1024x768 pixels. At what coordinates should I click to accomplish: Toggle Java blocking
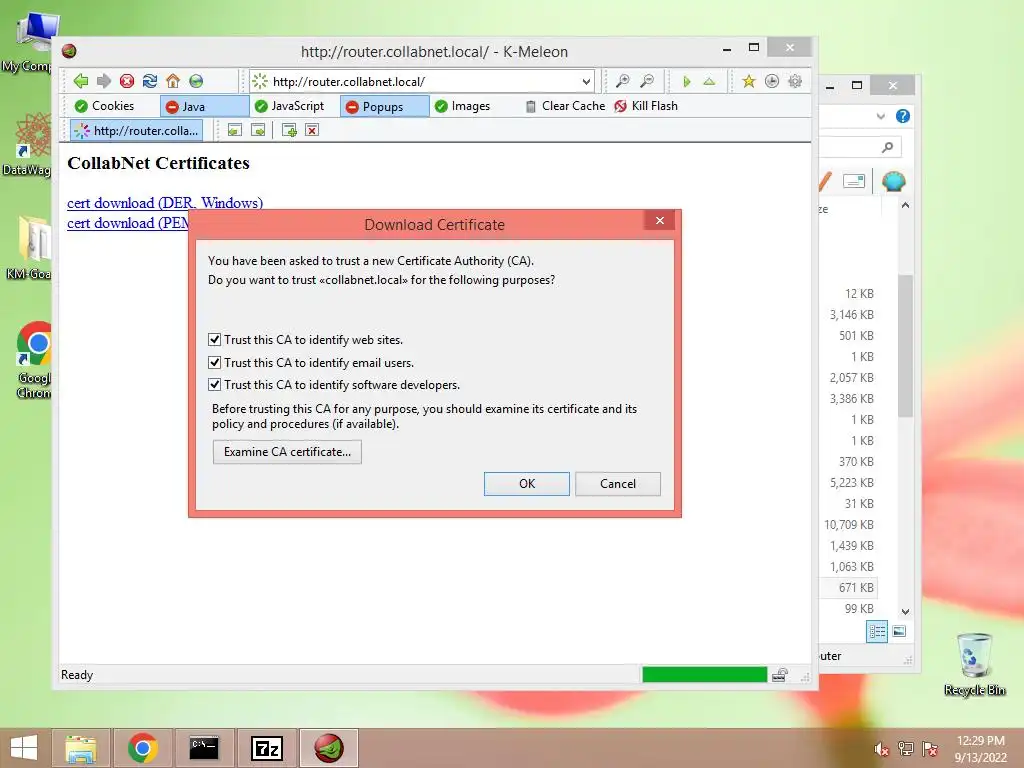point(204,106)
